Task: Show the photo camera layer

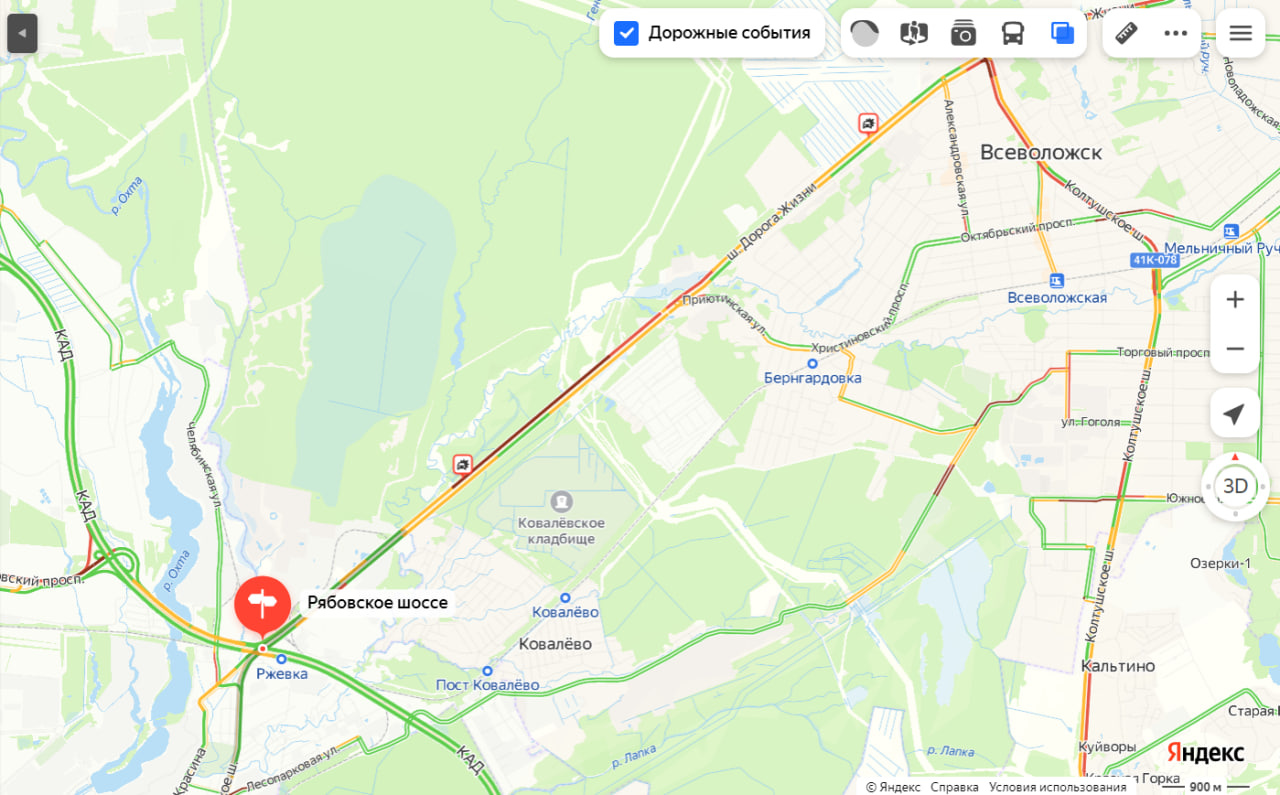Action: tap(963, 33)
